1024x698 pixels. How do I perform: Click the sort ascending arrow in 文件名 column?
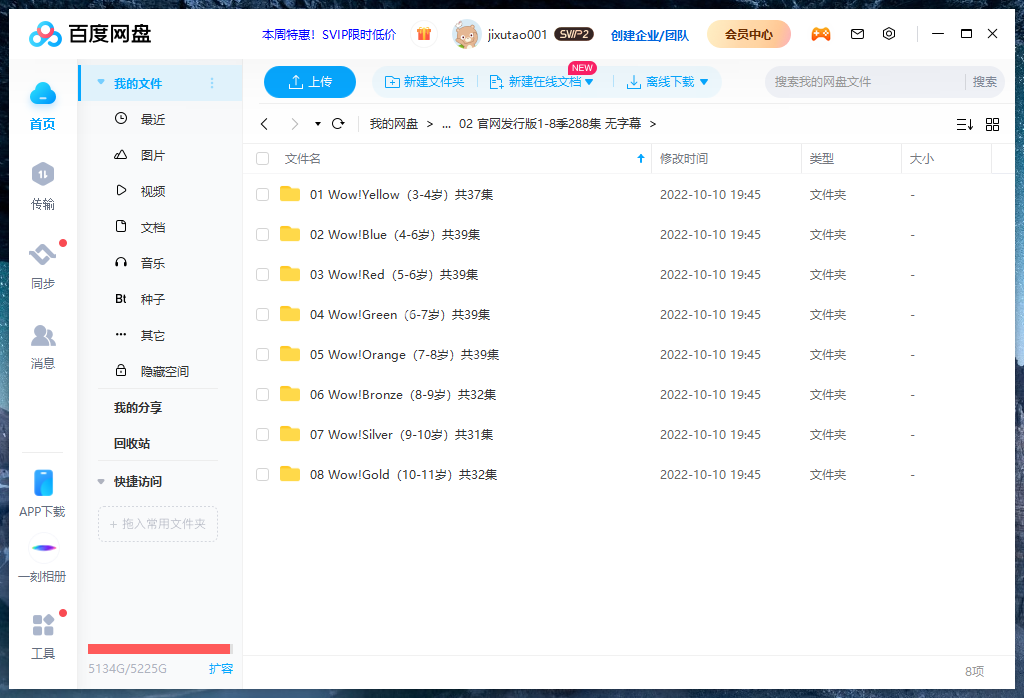pos(641,159)
